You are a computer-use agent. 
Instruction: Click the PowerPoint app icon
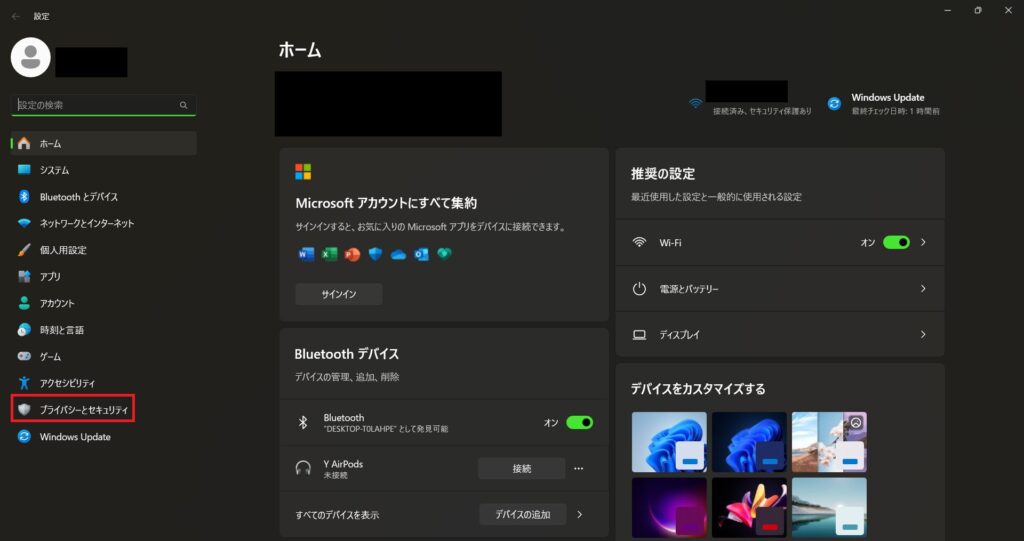point(352,254)
